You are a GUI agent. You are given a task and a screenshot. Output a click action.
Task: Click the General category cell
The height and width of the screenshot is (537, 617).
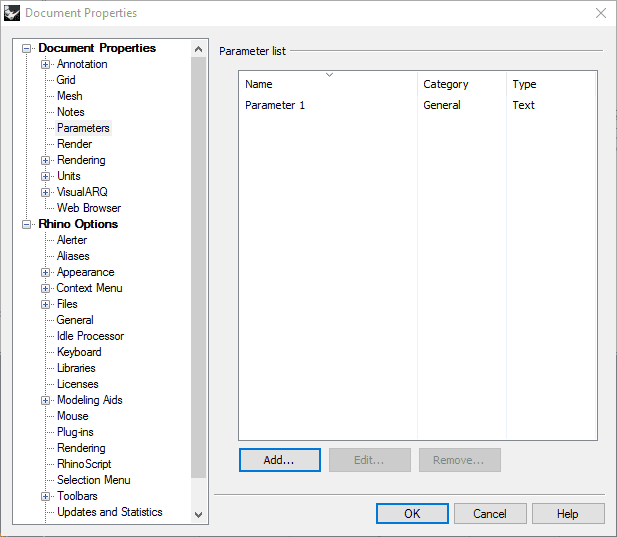(x=442, y=105)
